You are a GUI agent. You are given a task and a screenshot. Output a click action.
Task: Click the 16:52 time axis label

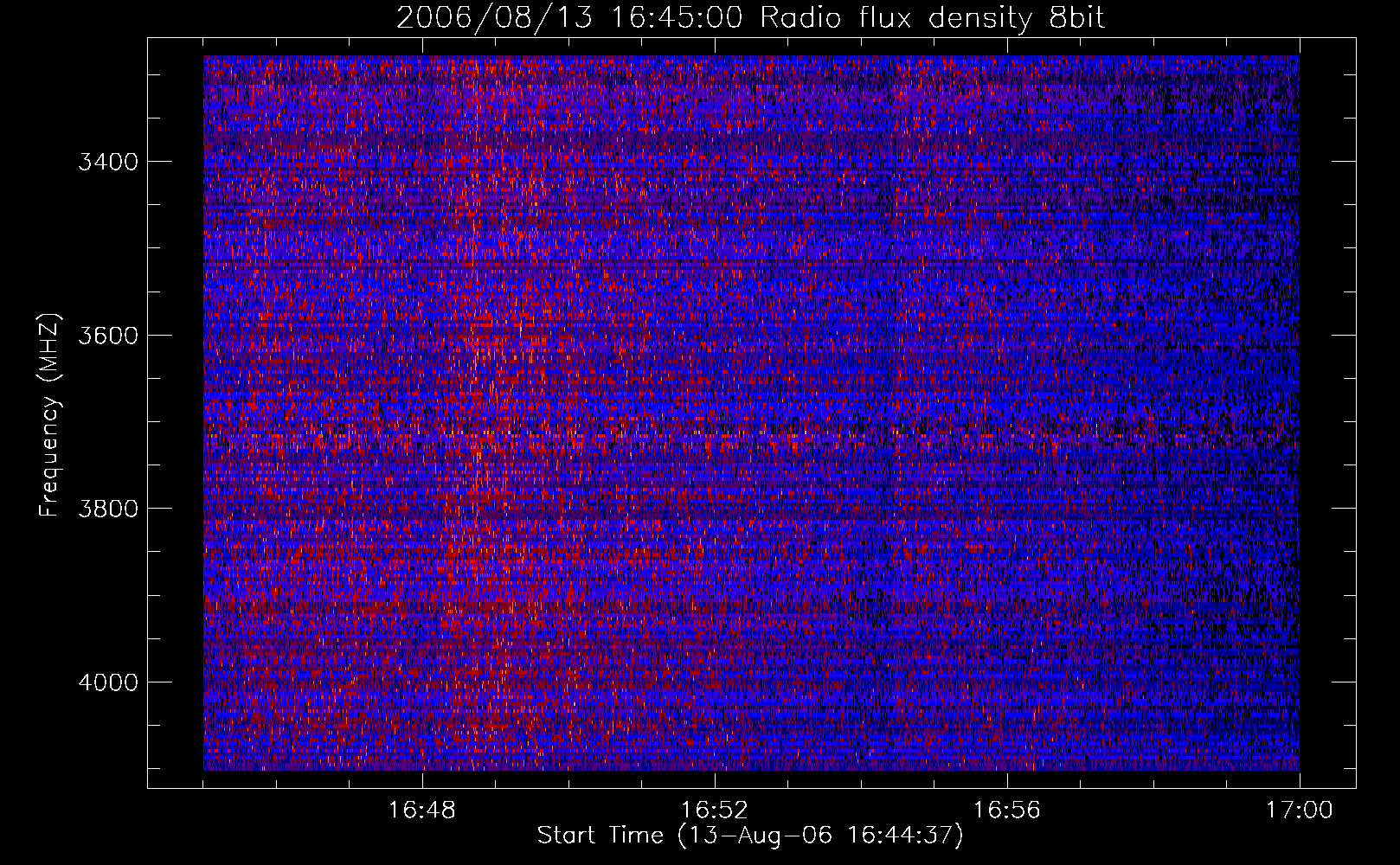coord(715,811)
